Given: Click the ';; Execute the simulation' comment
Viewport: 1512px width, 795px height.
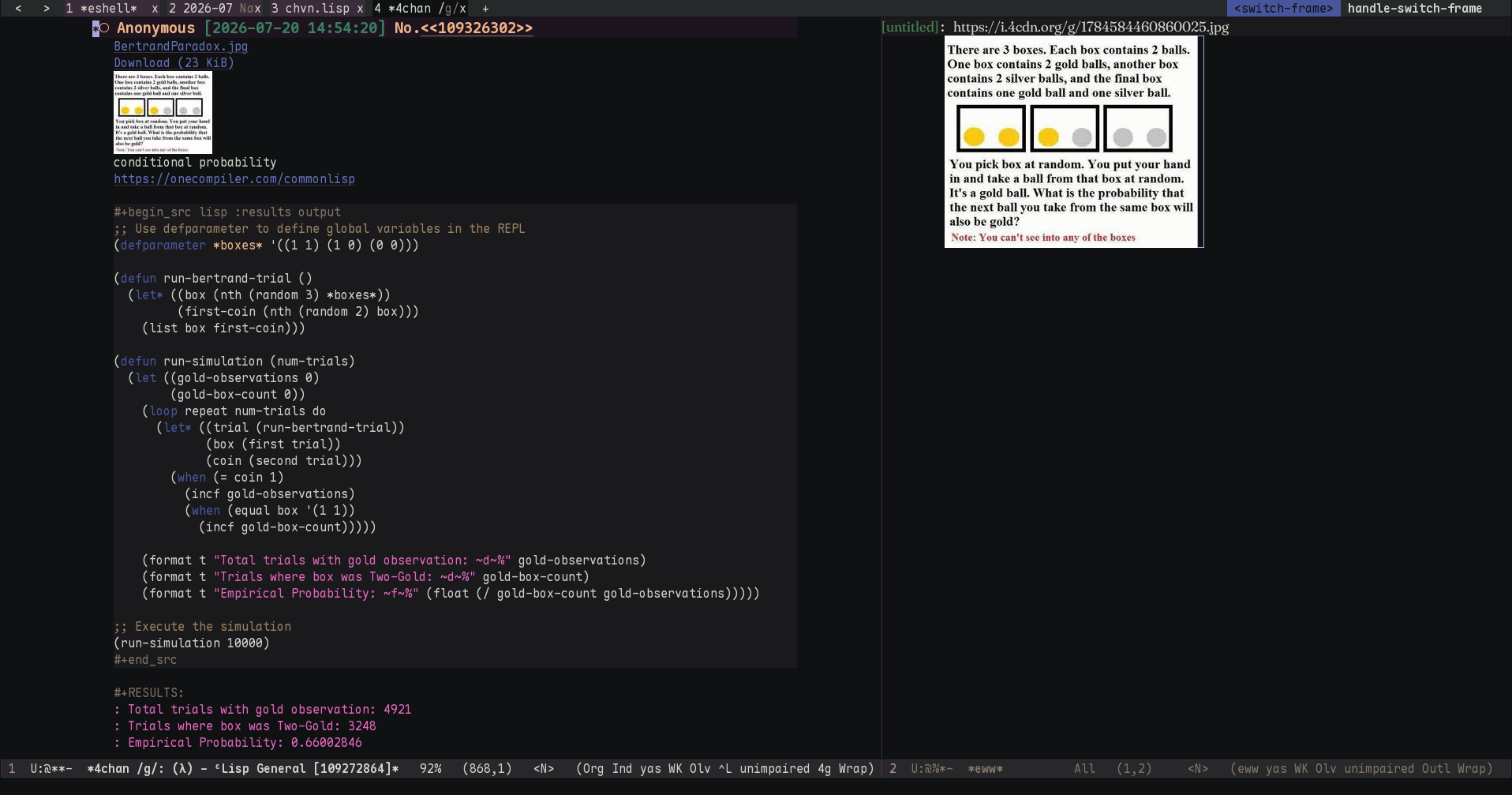Looking at the screenshot, I should click(202, 627).
